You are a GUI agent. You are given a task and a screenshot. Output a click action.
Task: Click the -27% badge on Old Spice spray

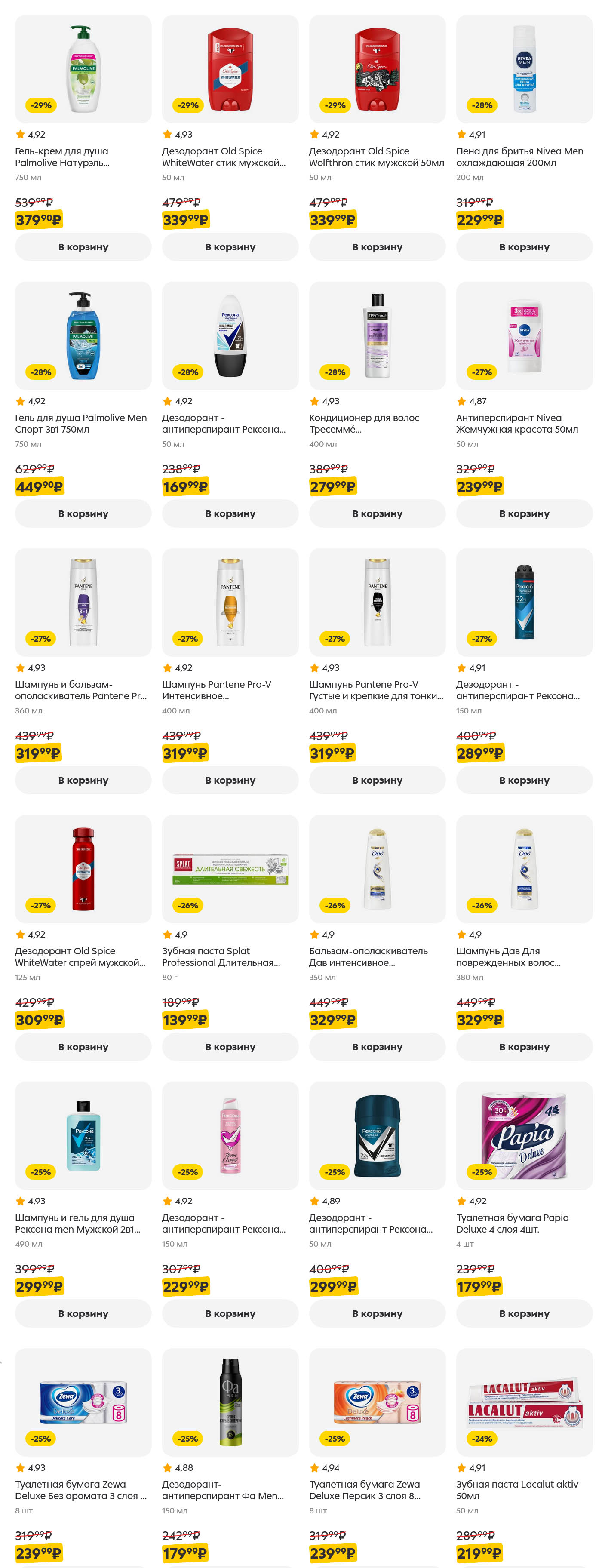[x=41, y=905]
